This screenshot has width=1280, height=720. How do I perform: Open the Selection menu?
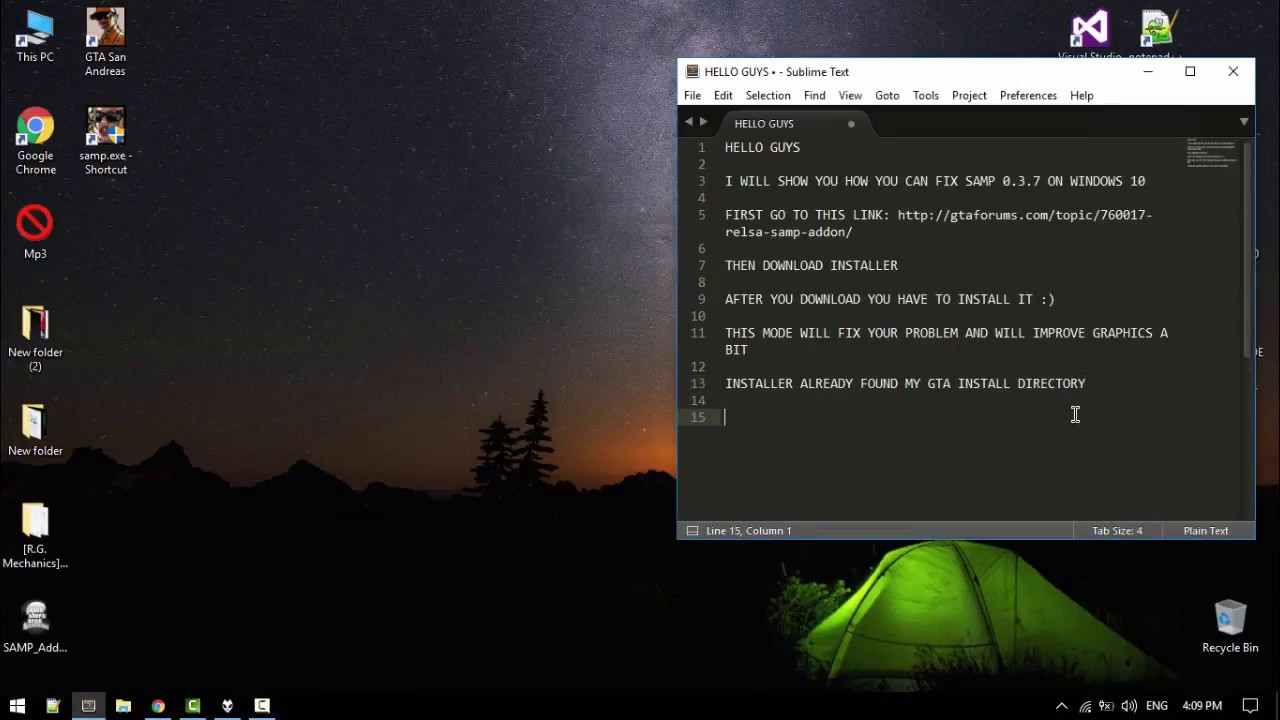[x=768, y=95]
